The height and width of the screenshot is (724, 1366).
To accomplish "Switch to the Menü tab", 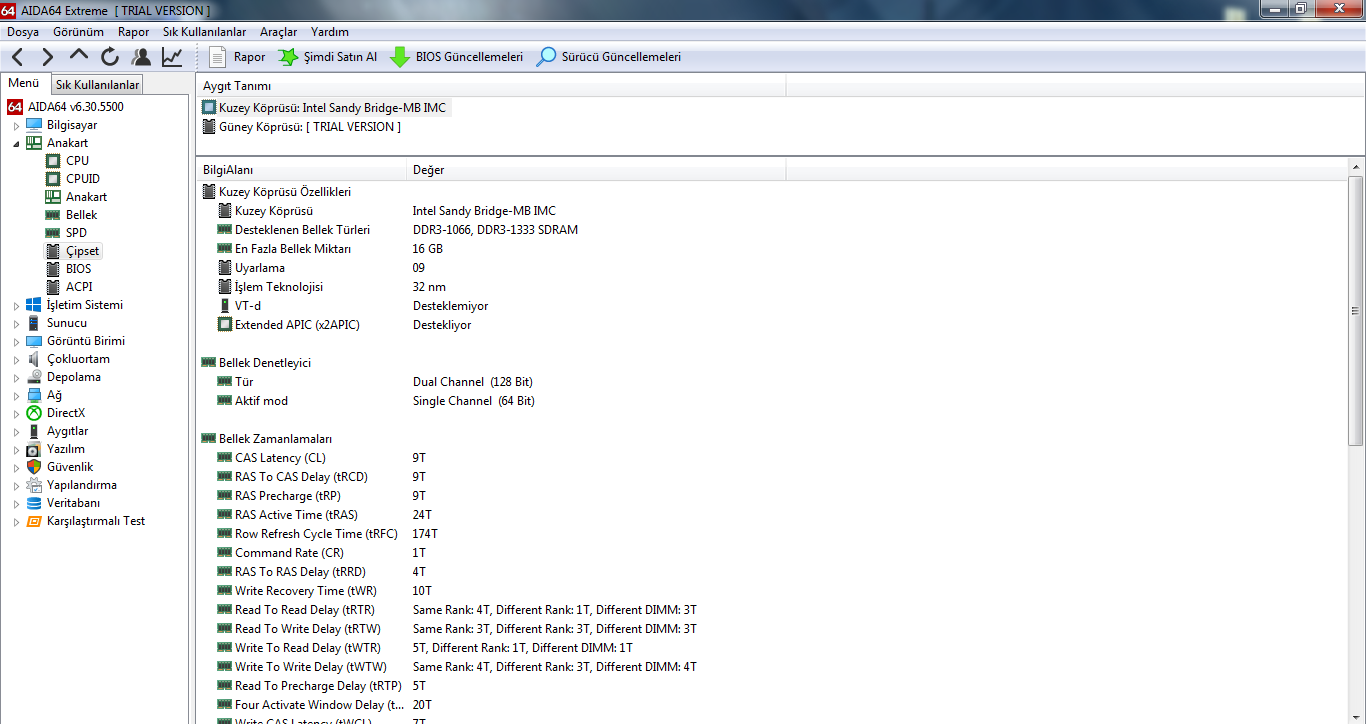I will pyautogui.click(x=24, y=83).
